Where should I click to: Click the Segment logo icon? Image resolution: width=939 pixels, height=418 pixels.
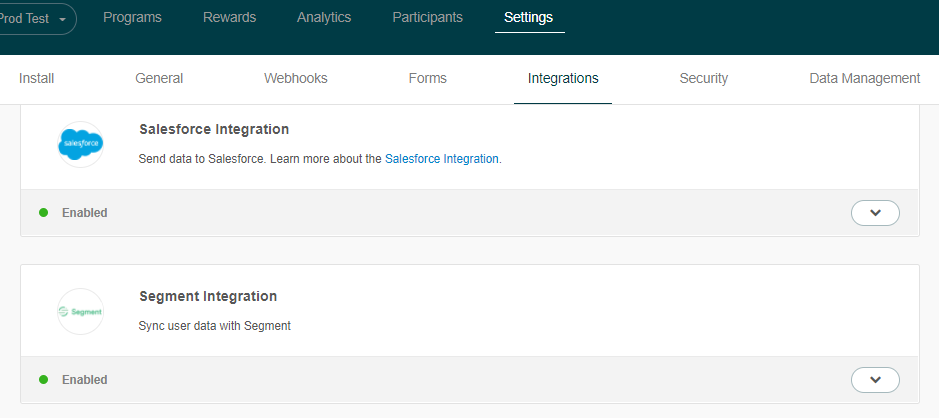pyautogui.click(x=81, y=311)
